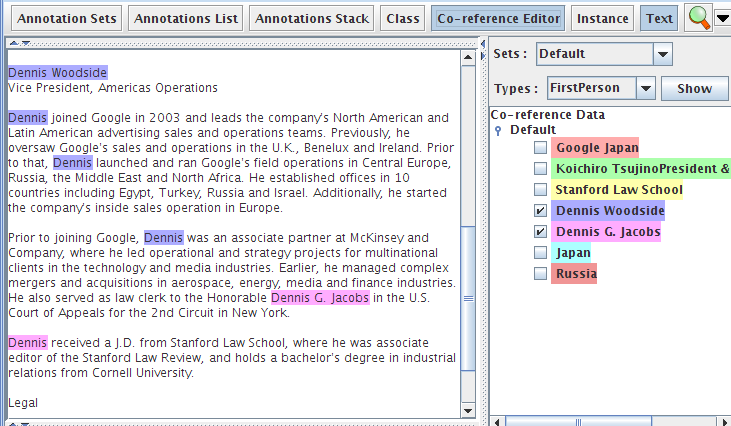731x426 pixels.
Task: Click pink highlighted 'Dennis G. Jacobs' in the text
Action: tap(320, 297)
